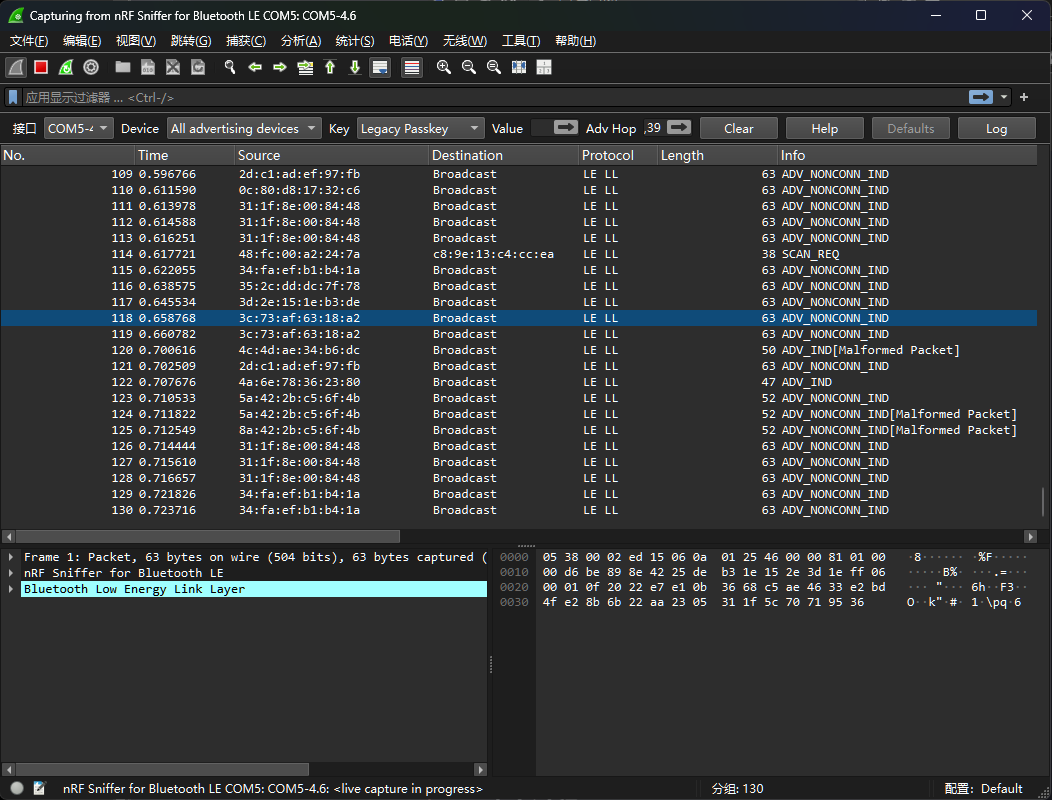Viewport: 1052px width, 800px height.
Task: Click the resize columns to content icon
Action: pos(519,67)
